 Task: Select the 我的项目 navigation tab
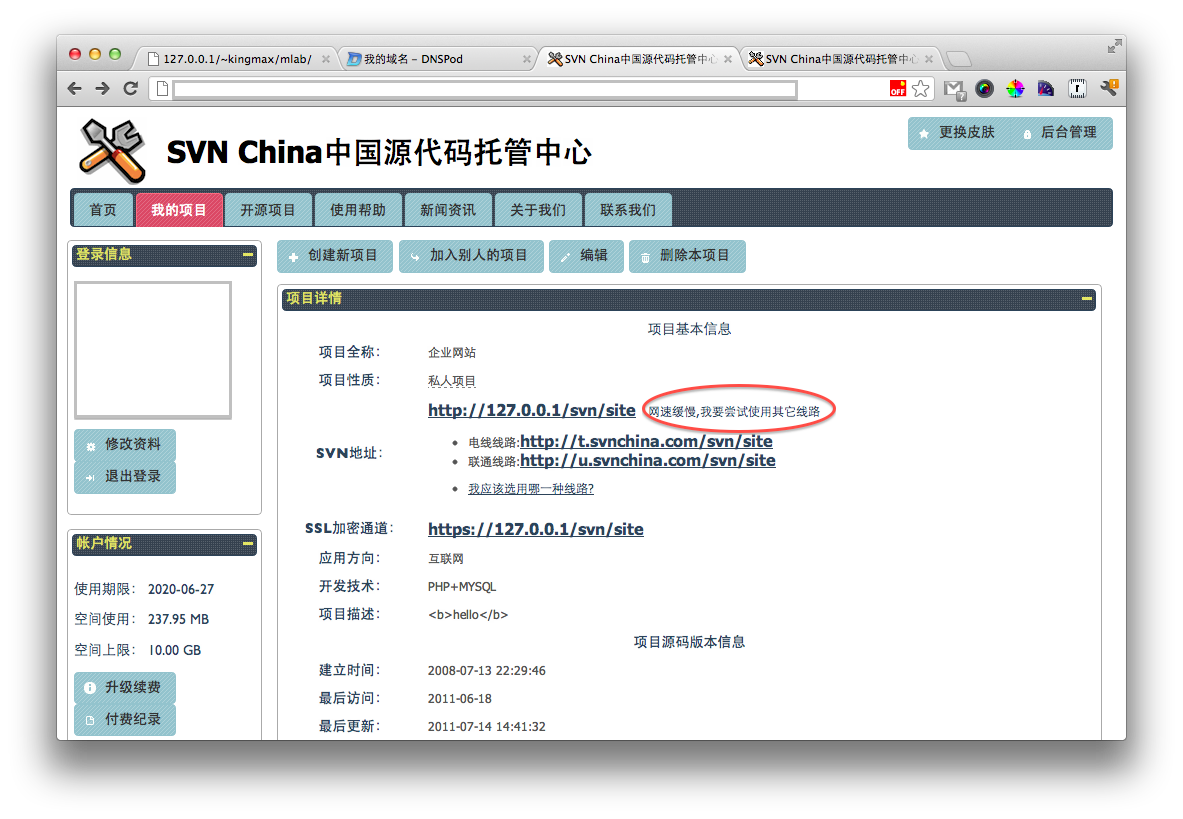click(x=179, y=210)
